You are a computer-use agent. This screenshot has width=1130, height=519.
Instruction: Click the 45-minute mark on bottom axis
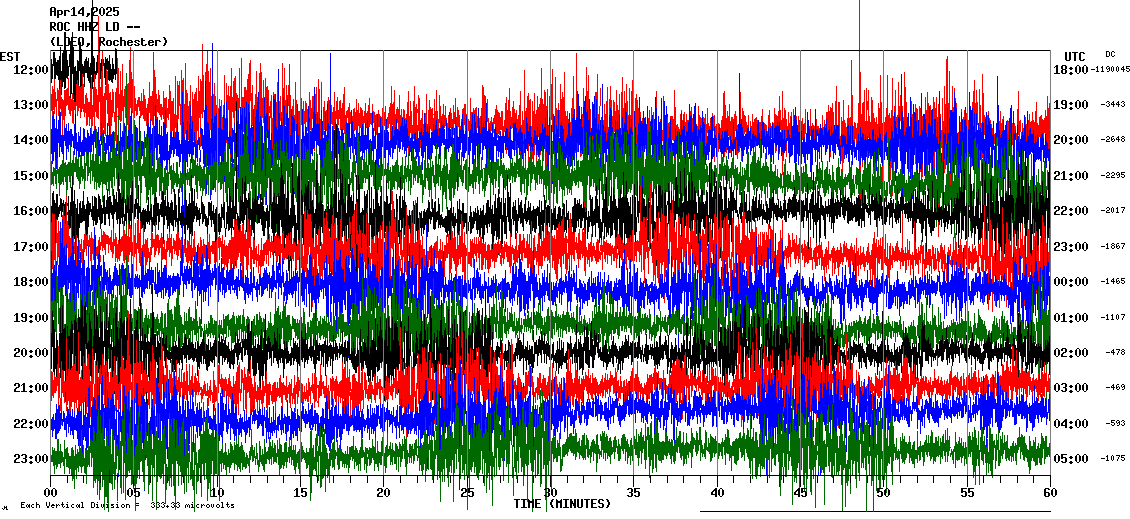800,492
